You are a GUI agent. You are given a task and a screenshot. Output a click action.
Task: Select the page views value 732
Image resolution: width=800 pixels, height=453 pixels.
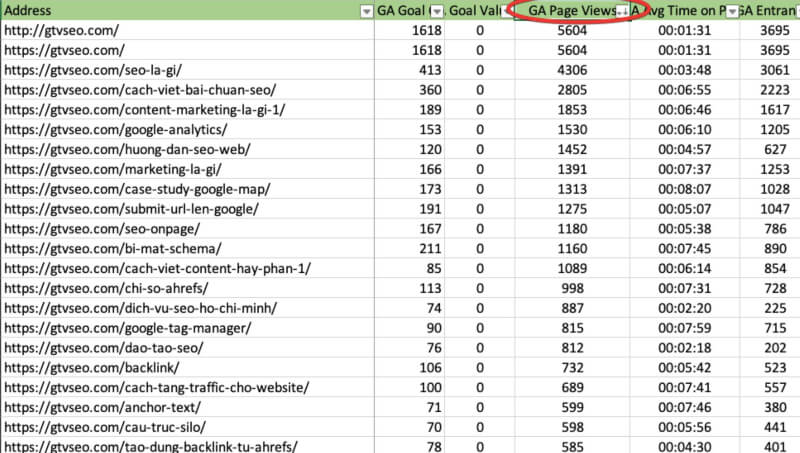coord(572,368)
